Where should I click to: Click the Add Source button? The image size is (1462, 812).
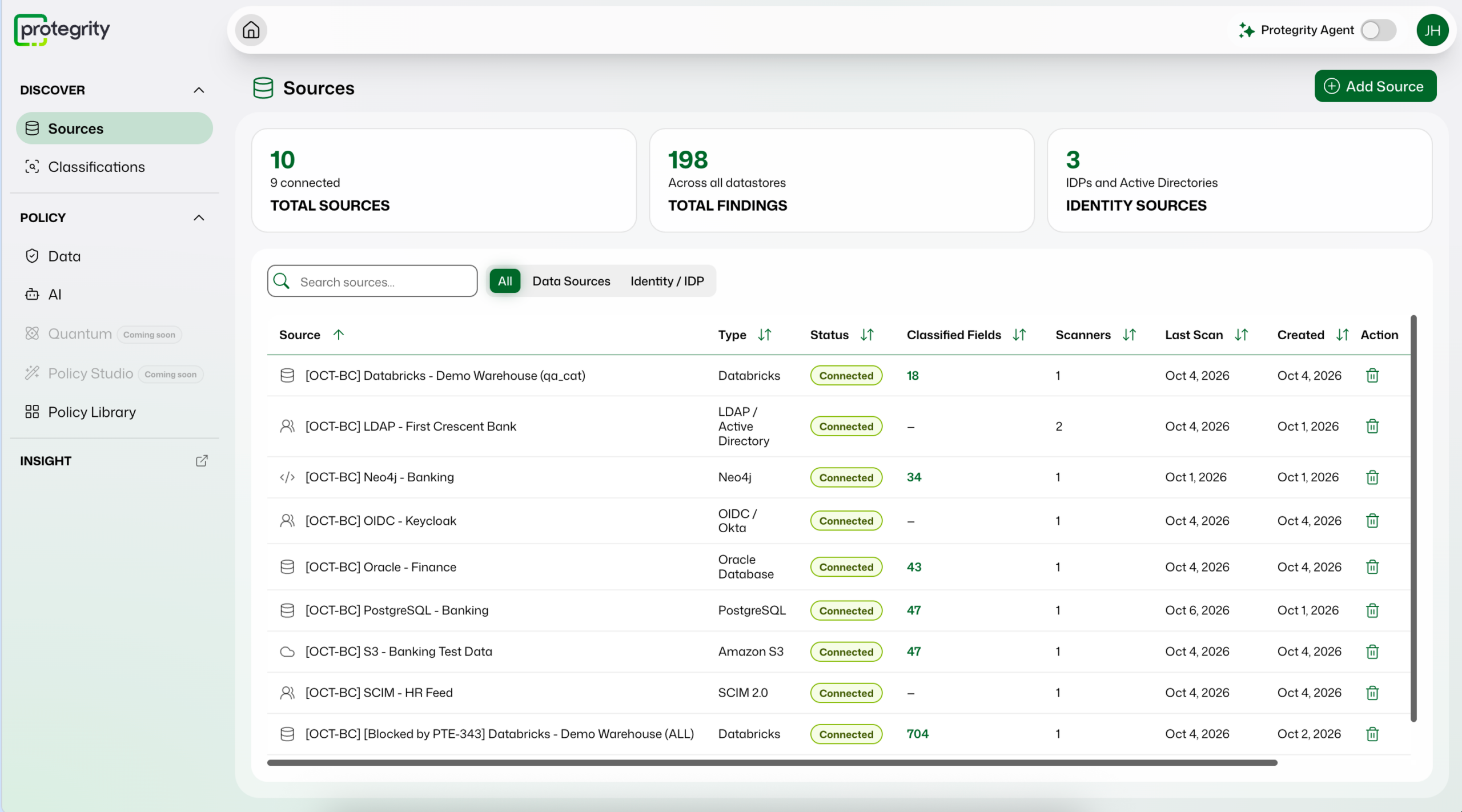1375,86
